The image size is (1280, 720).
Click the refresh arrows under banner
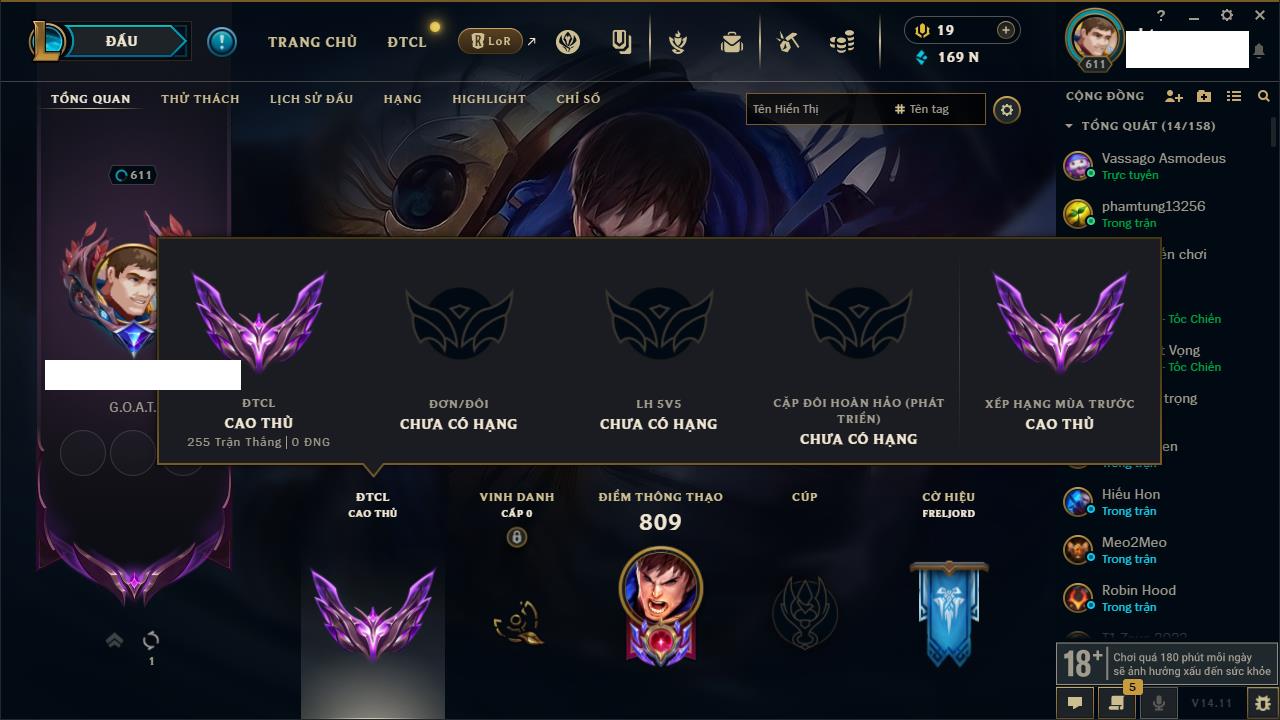(x=151, y=640)
